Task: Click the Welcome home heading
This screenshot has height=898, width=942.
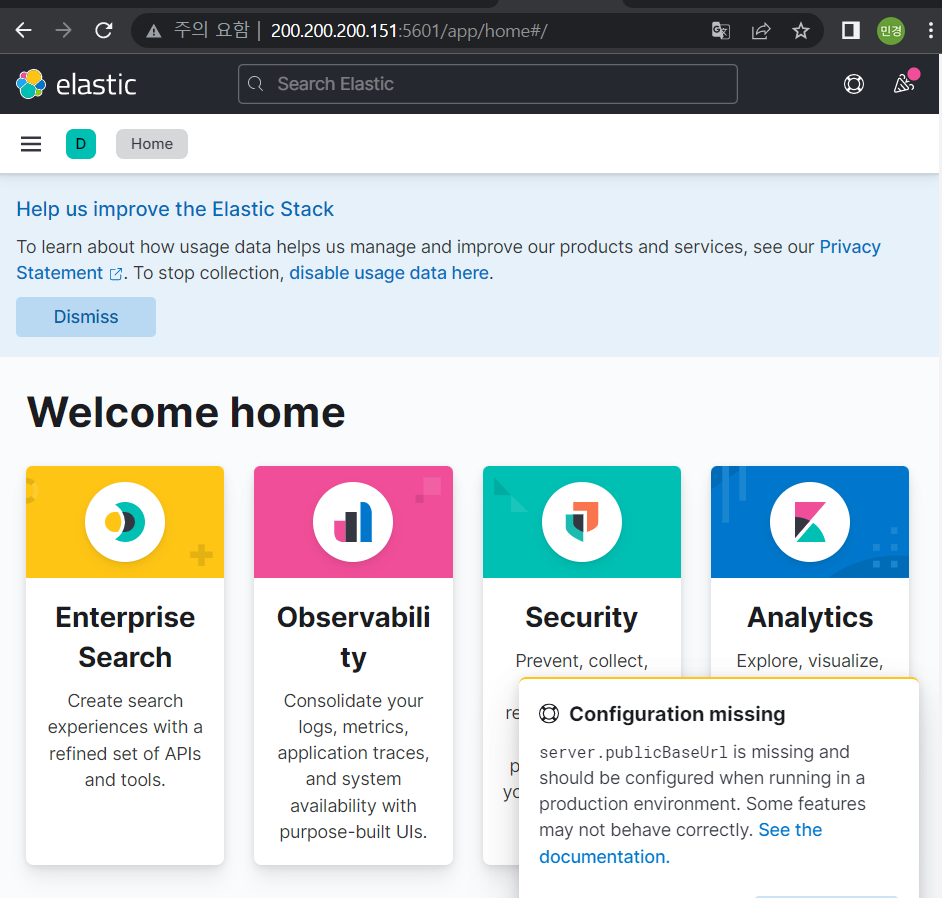Action: [x=186, y=413]
